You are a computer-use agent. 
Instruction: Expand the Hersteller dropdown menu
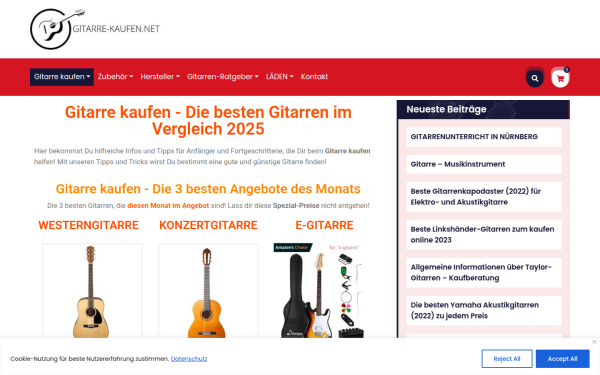(x=160, y=77)
